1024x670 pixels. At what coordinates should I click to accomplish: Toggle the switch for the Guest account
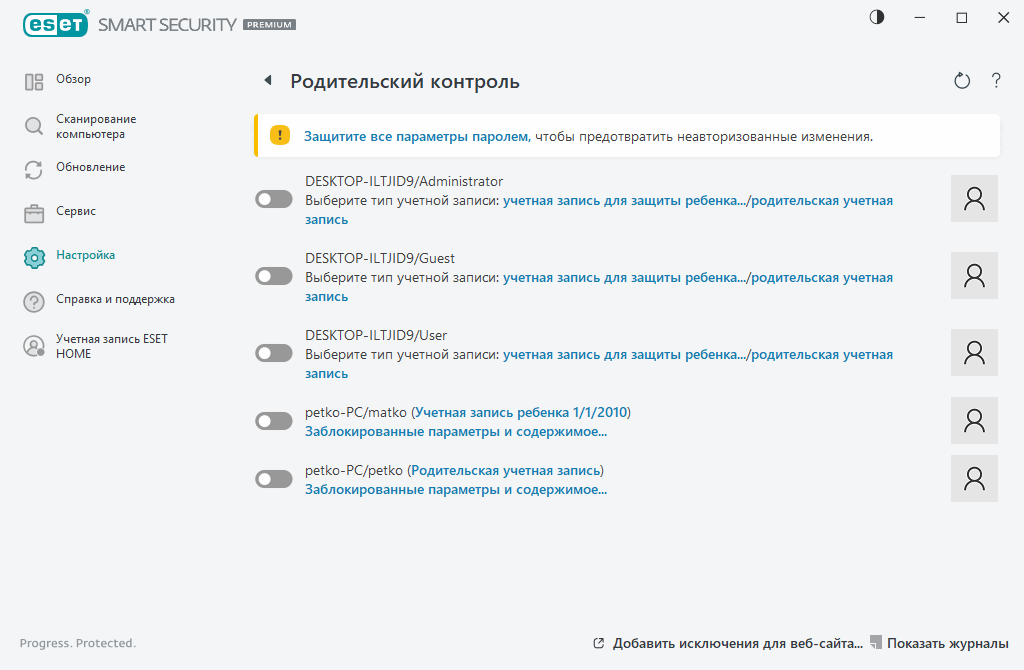click(x=273, y=275)
